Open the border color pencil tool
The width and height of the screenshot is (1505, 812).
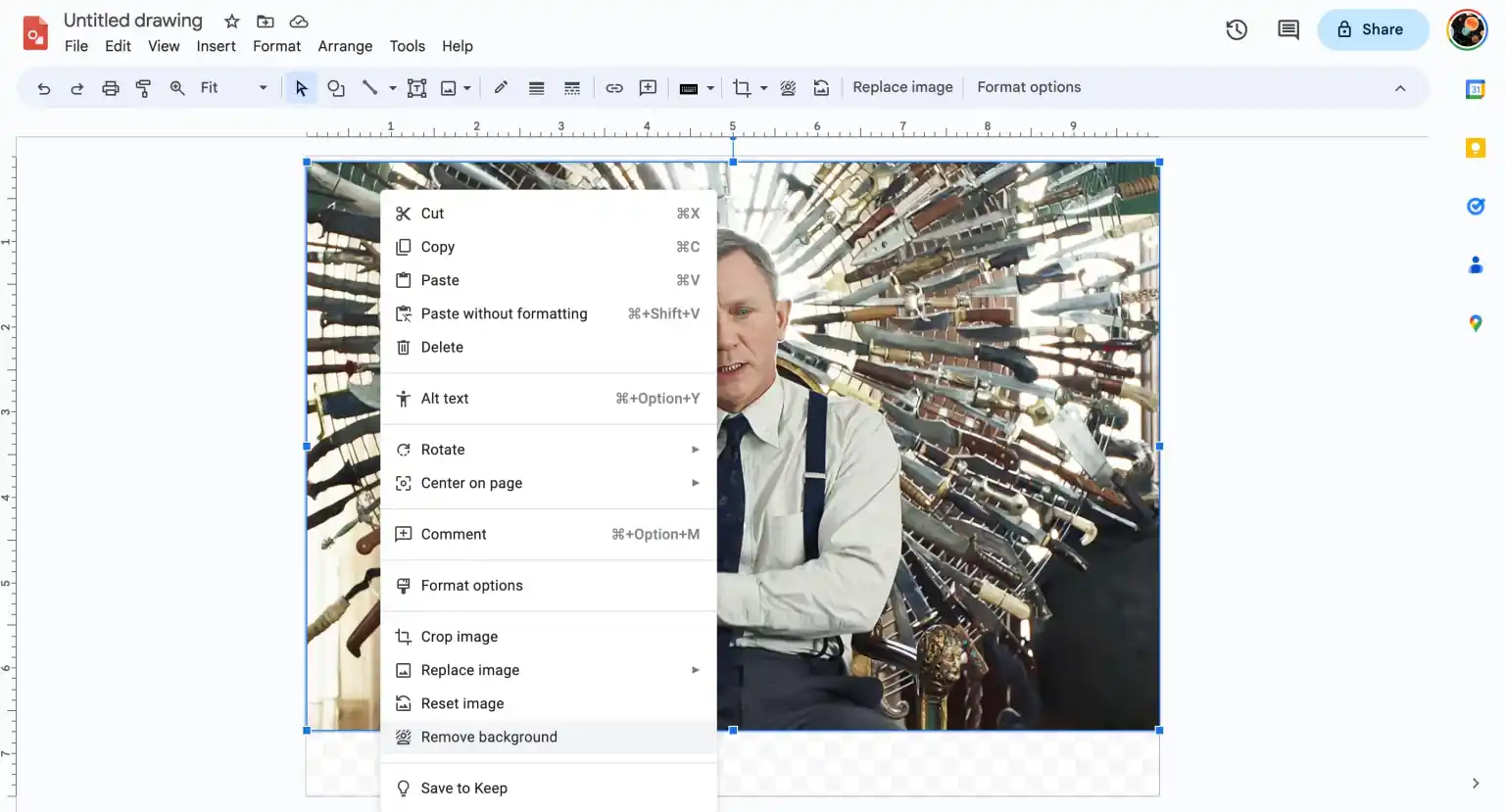point(501,88)
